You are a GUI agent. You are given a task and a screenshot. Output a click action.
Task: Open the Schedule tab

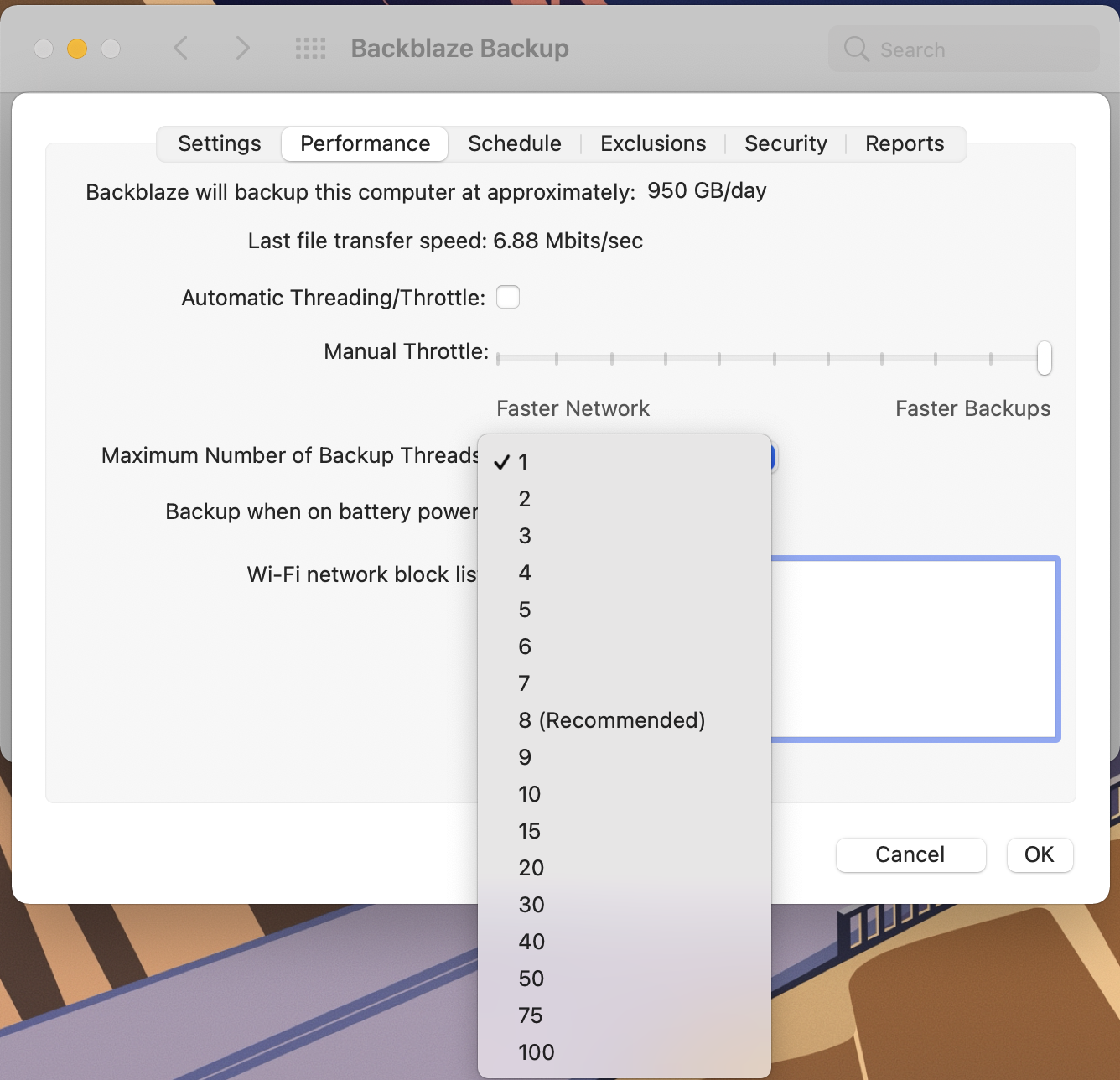pos(514,143)
